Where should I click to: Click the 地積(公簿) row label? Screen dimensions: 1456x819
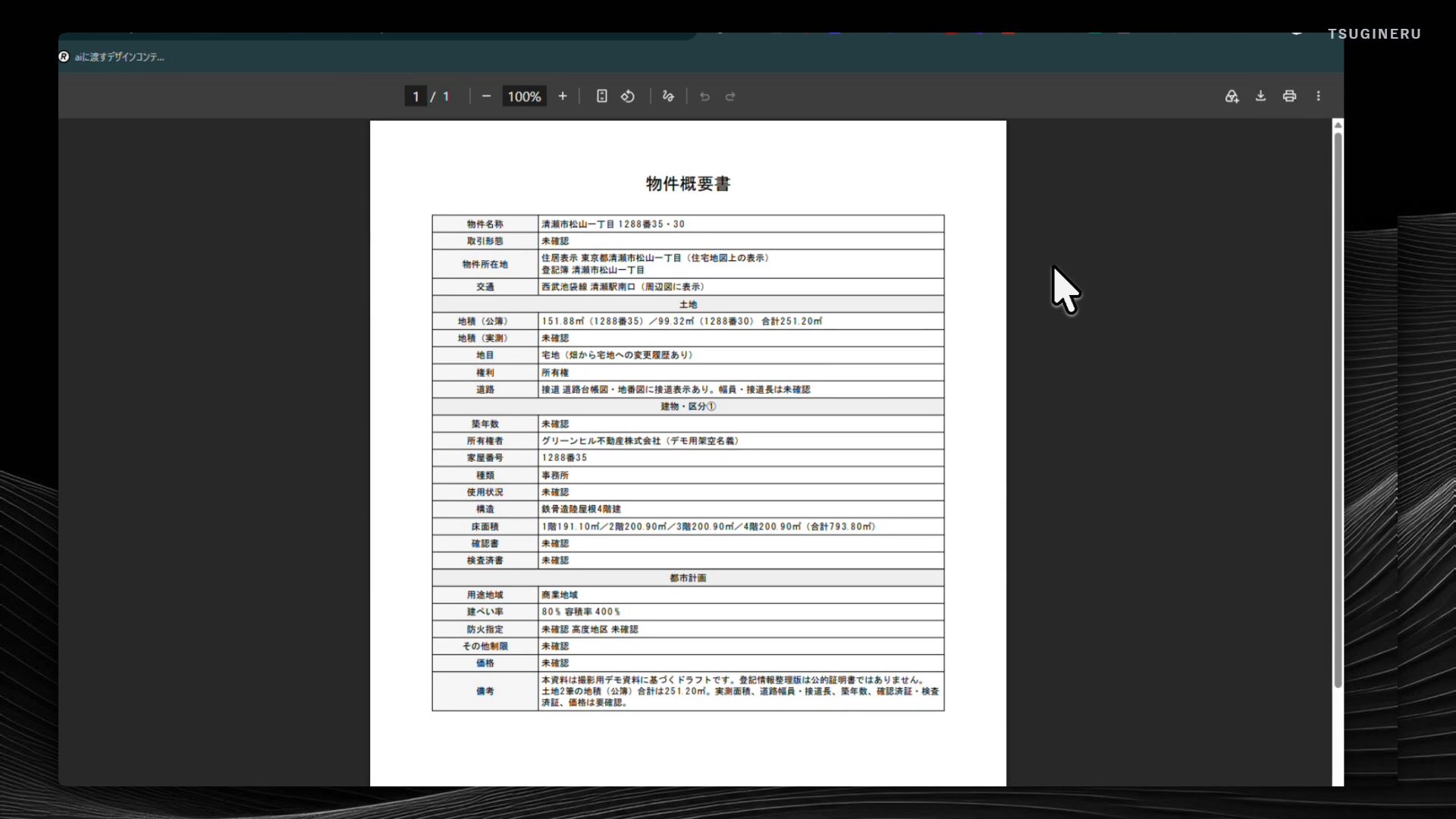point(485,322)
